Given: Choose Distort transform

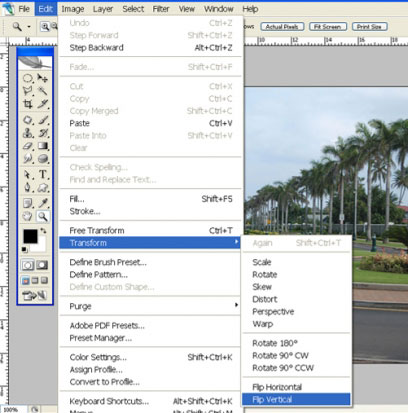Looking at the screenshot, I should point(296,299).
